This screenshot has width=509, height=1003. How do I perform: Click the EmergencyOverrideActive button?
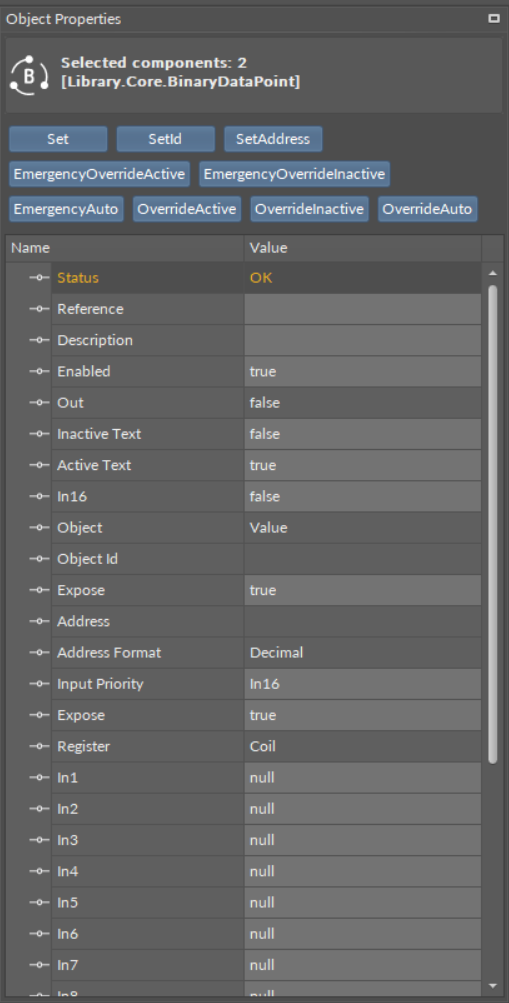click(99, 174)
